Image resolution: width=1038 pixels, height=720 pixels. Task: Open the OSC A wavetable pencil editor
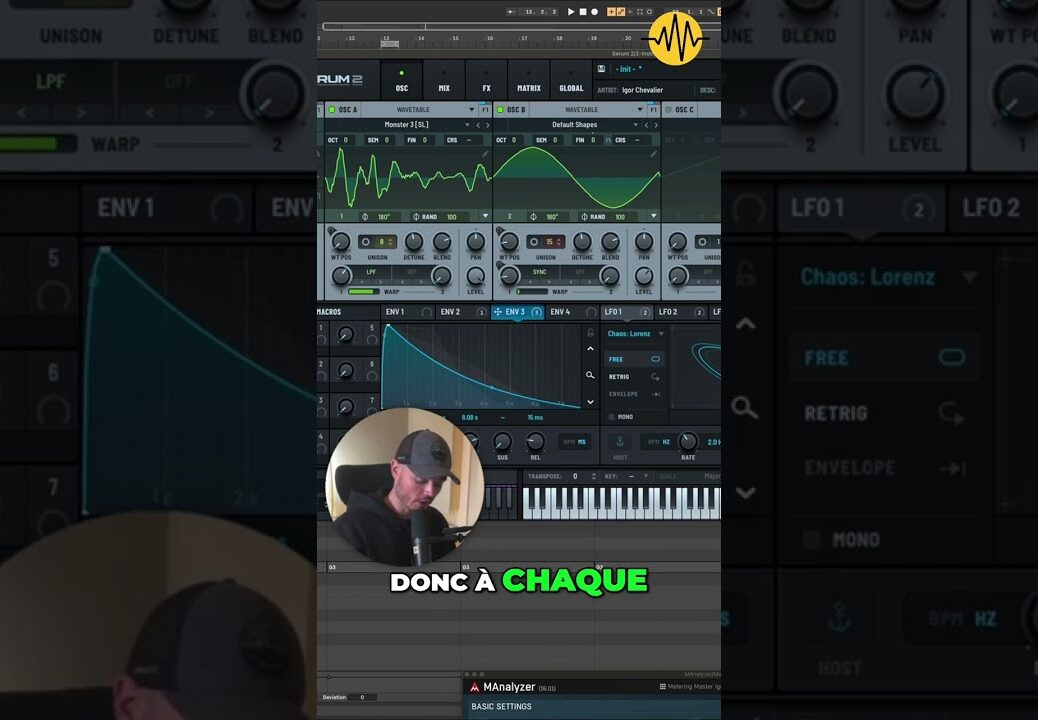tap(485, 154)
